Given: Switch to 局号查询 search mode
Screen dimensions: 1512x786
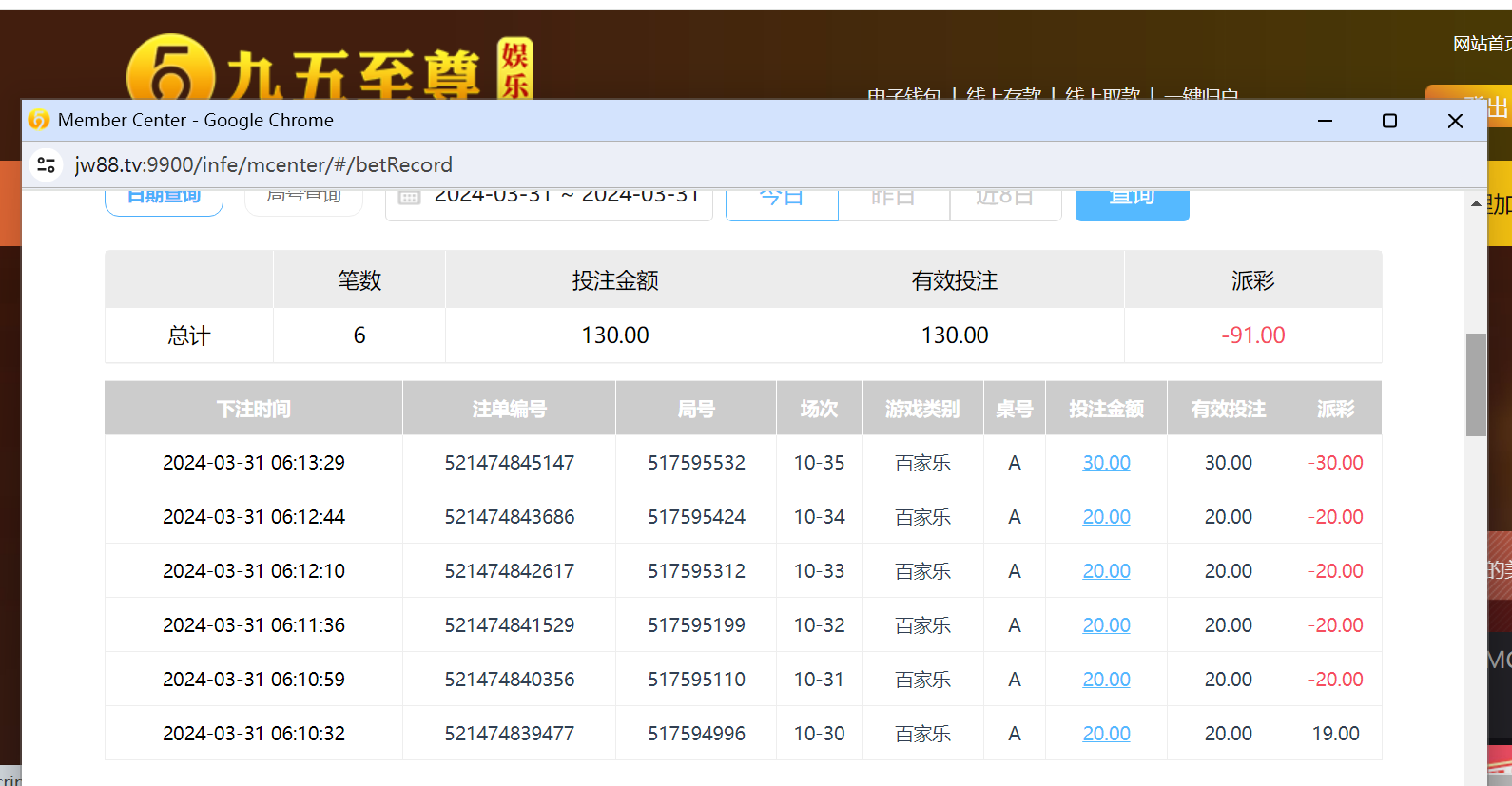Looking at the screenshot, I should pos(303,200).
